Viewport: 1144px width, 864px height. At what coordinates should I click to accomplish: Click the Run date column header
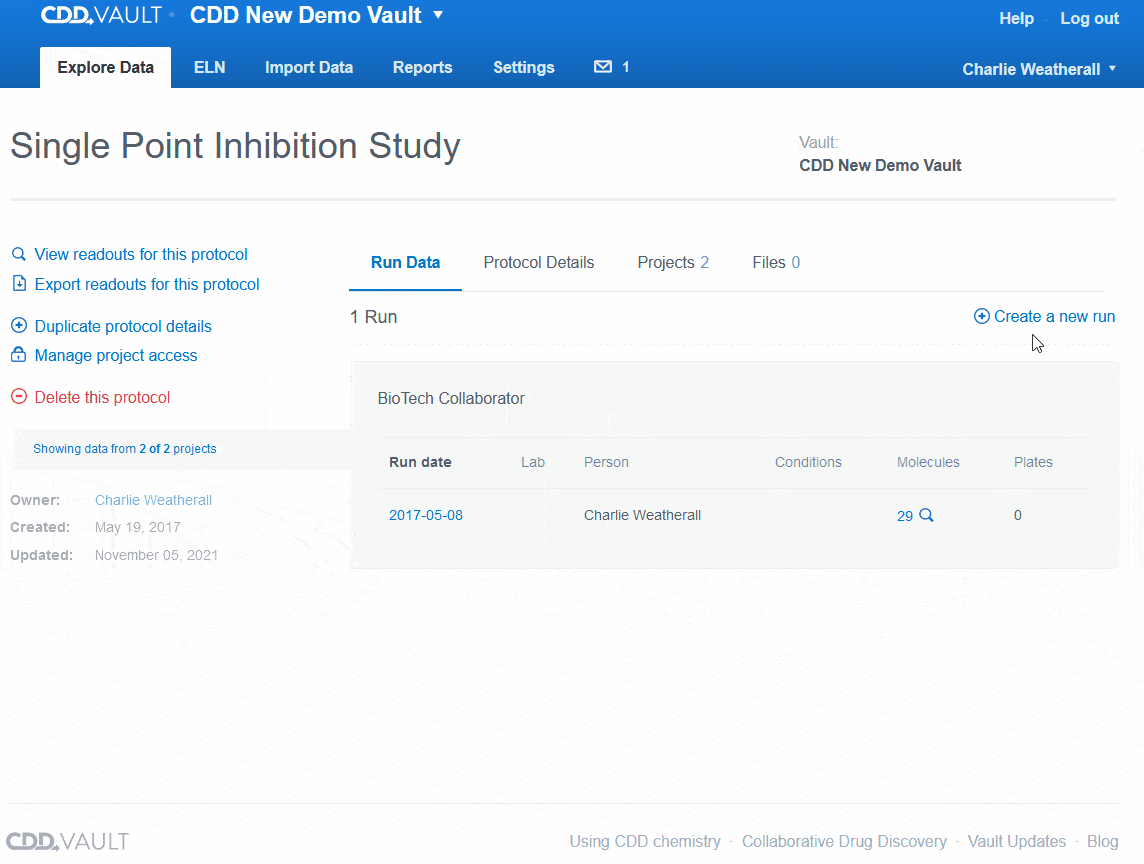point(420,462)
